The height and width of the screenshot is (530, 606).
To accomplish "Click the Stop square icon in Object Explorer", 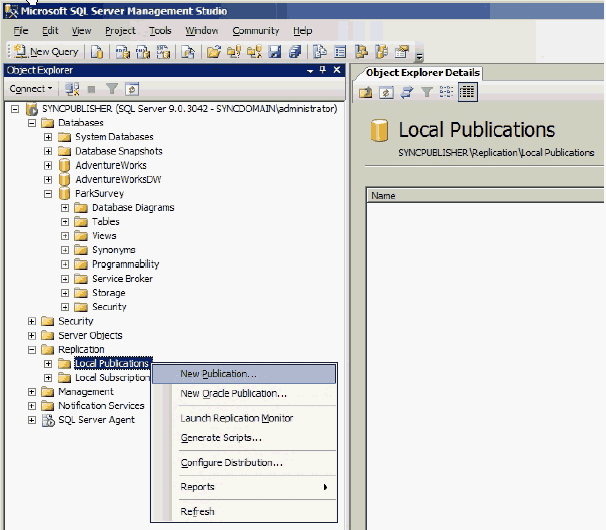I will (x=92, y=89).
